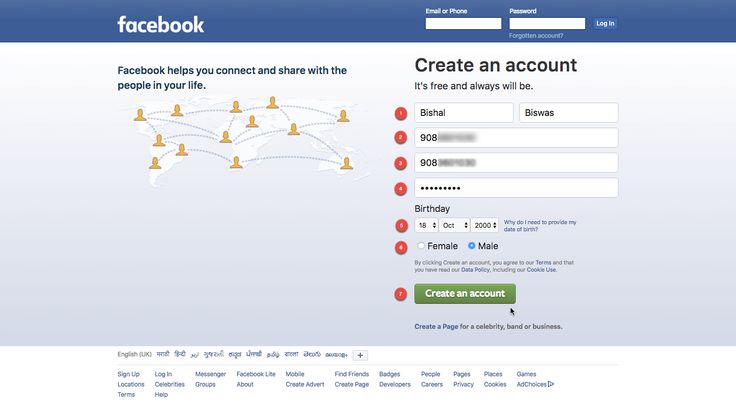Click the AdChoices icon in the footer
Image resolution: width=736 pixels, height=410 pixels.
pos(551,384)
